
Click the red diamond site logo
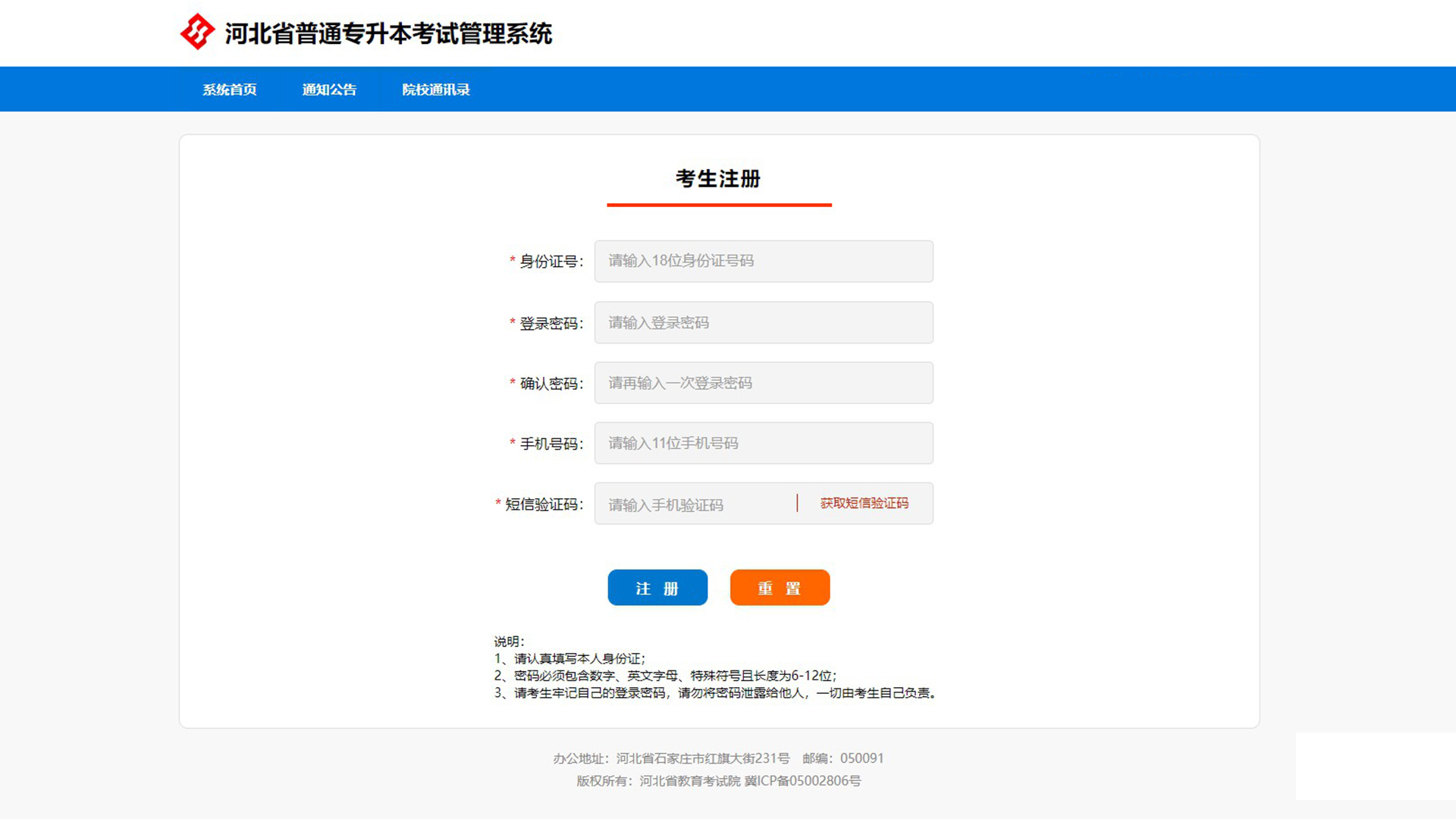pos(197,32)
